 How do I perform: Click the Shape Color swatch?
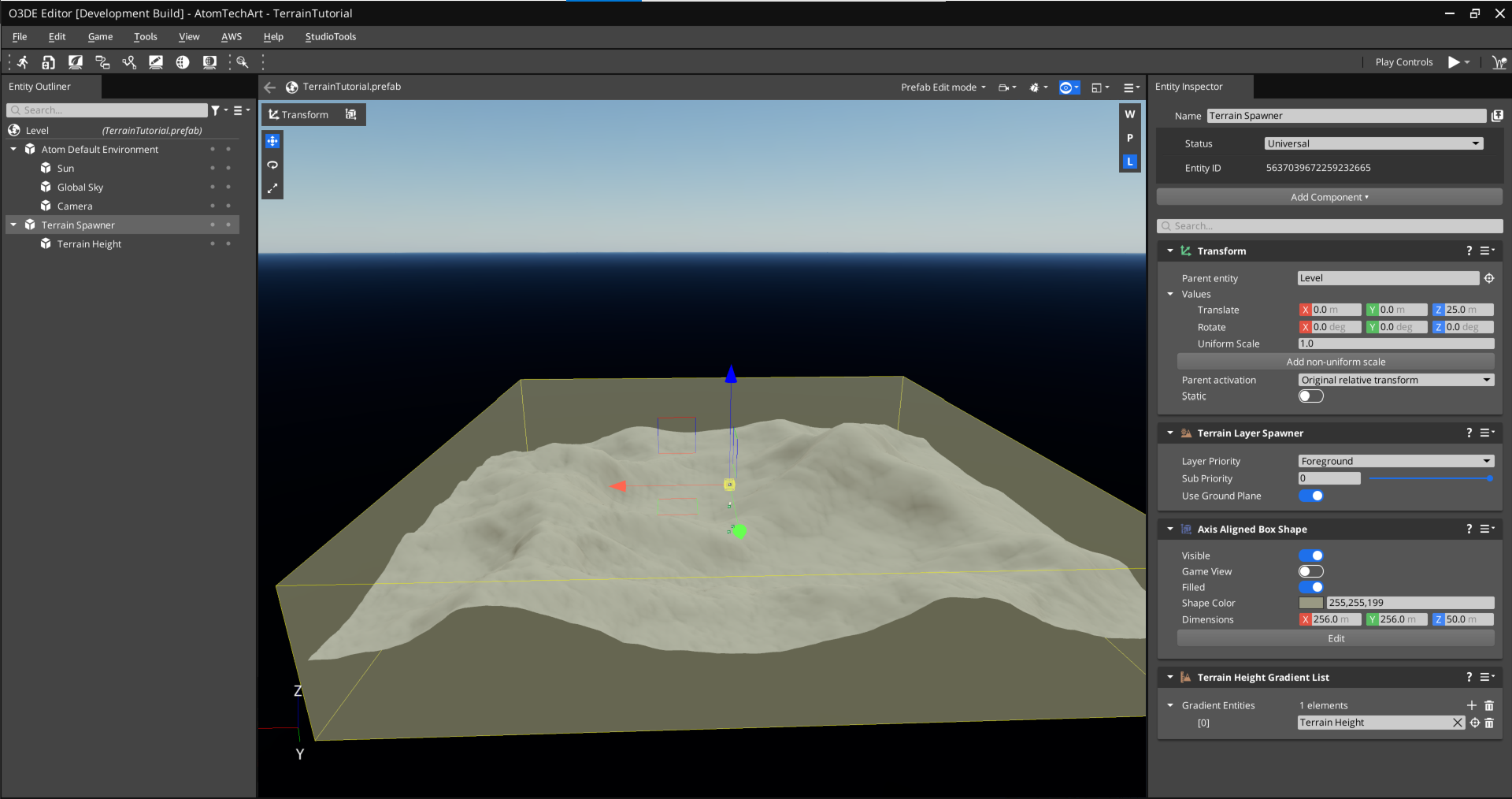[1310, 603]
